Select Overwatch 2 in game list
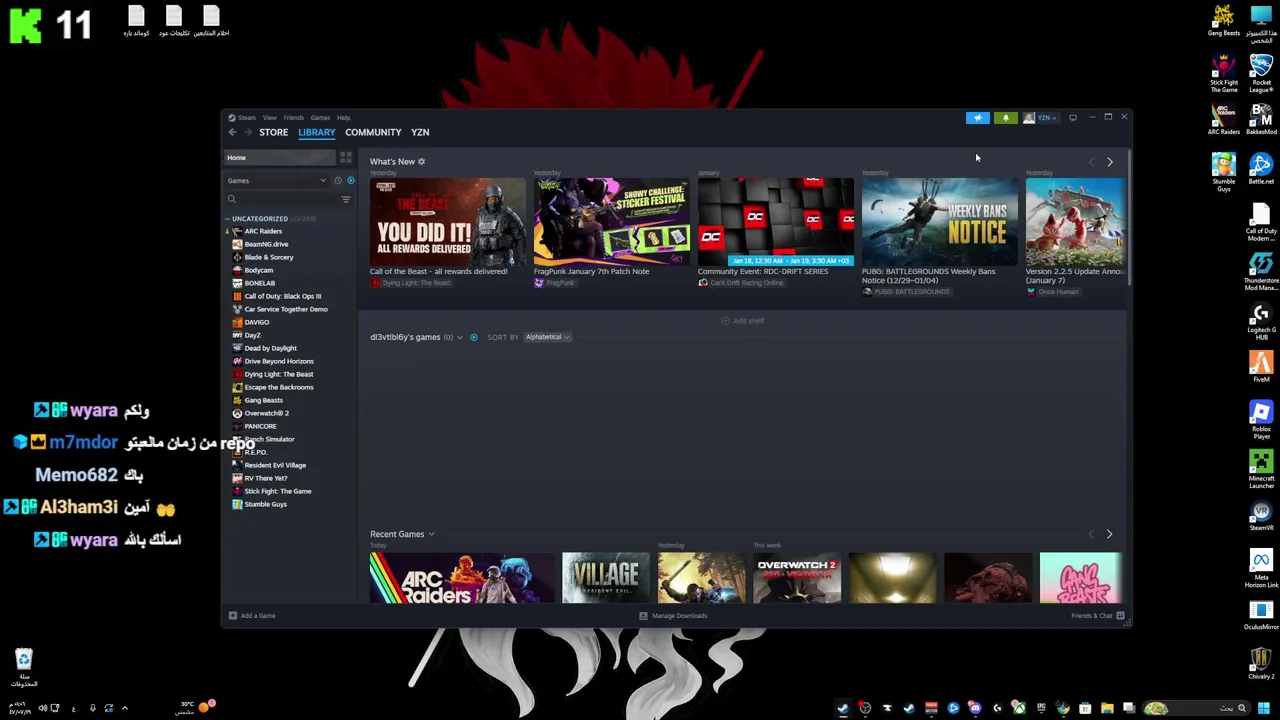 (x=266, y=413)
